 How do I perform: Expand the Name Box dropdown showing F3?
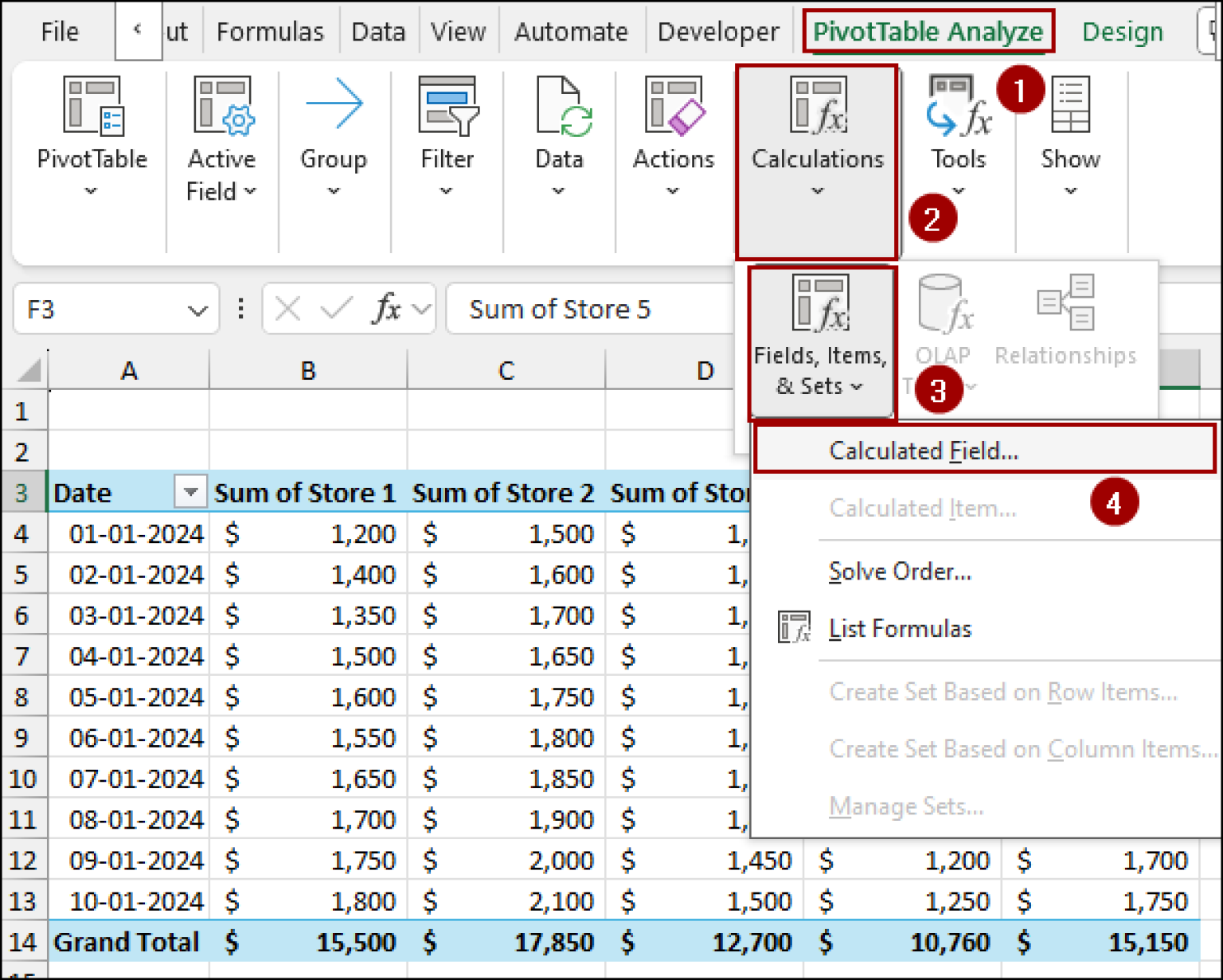197,309
